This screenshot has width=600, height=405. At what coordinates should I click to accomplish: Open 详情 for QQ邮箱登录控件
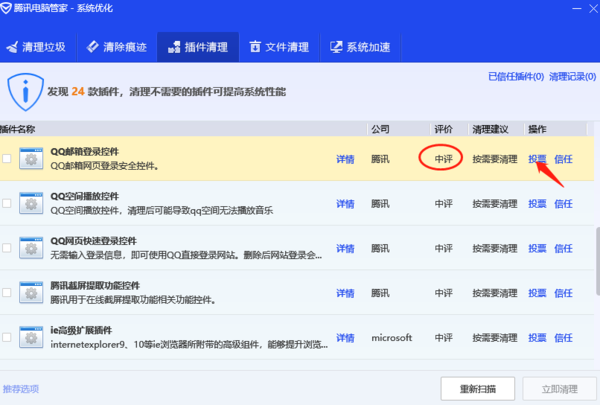click(345, 159)
